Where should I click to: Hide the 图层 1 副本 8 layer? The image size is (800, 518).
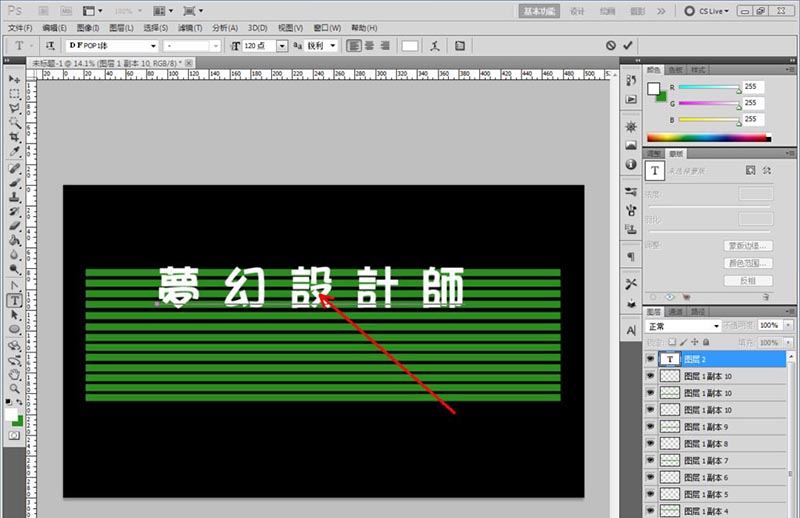(651, 443)
